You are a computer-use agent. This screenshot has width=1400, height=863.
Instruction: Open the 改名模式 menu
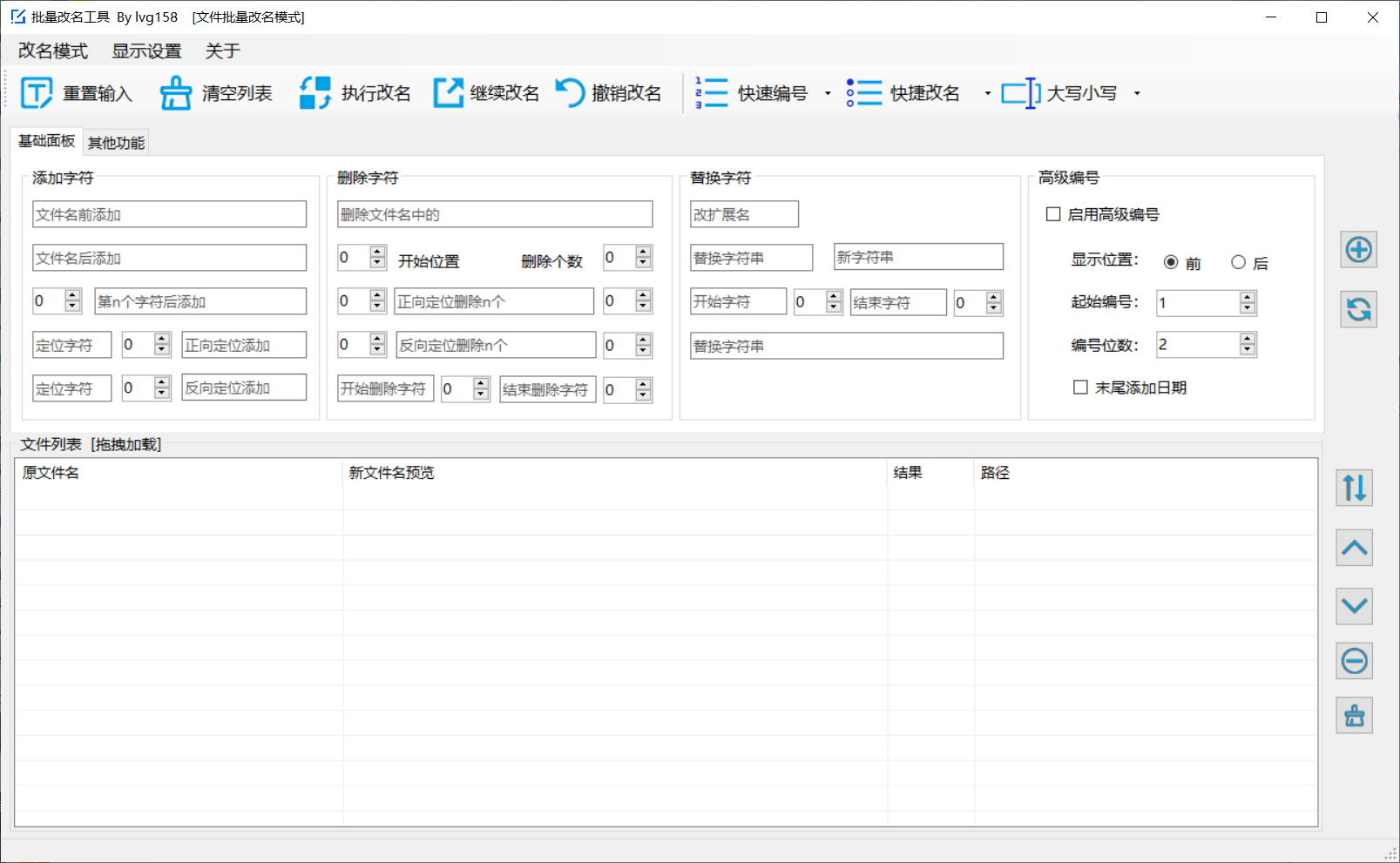click(x=52, y=51)
